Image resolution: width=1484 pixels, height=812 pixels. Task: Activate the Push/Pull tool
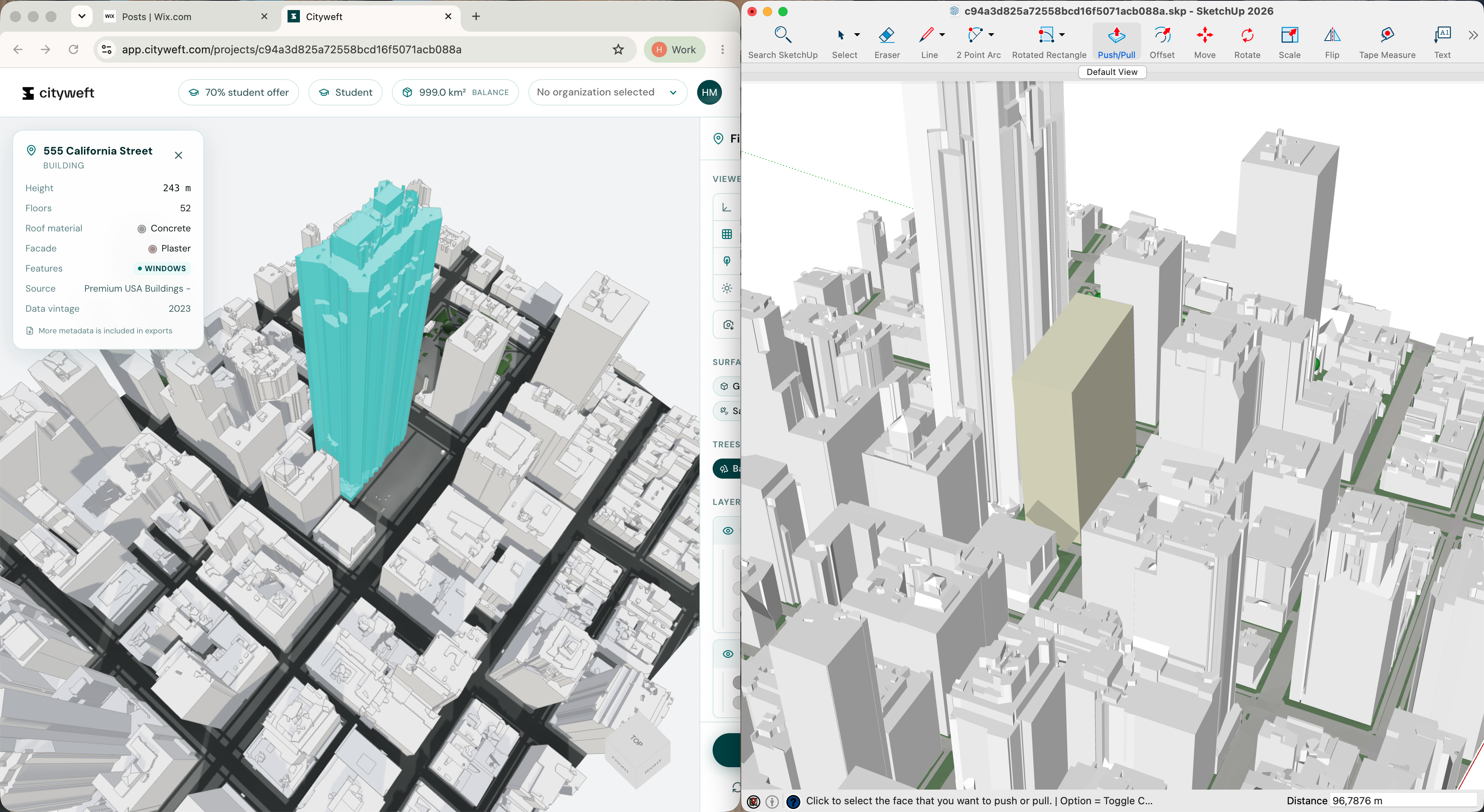tap(1116, 42)
